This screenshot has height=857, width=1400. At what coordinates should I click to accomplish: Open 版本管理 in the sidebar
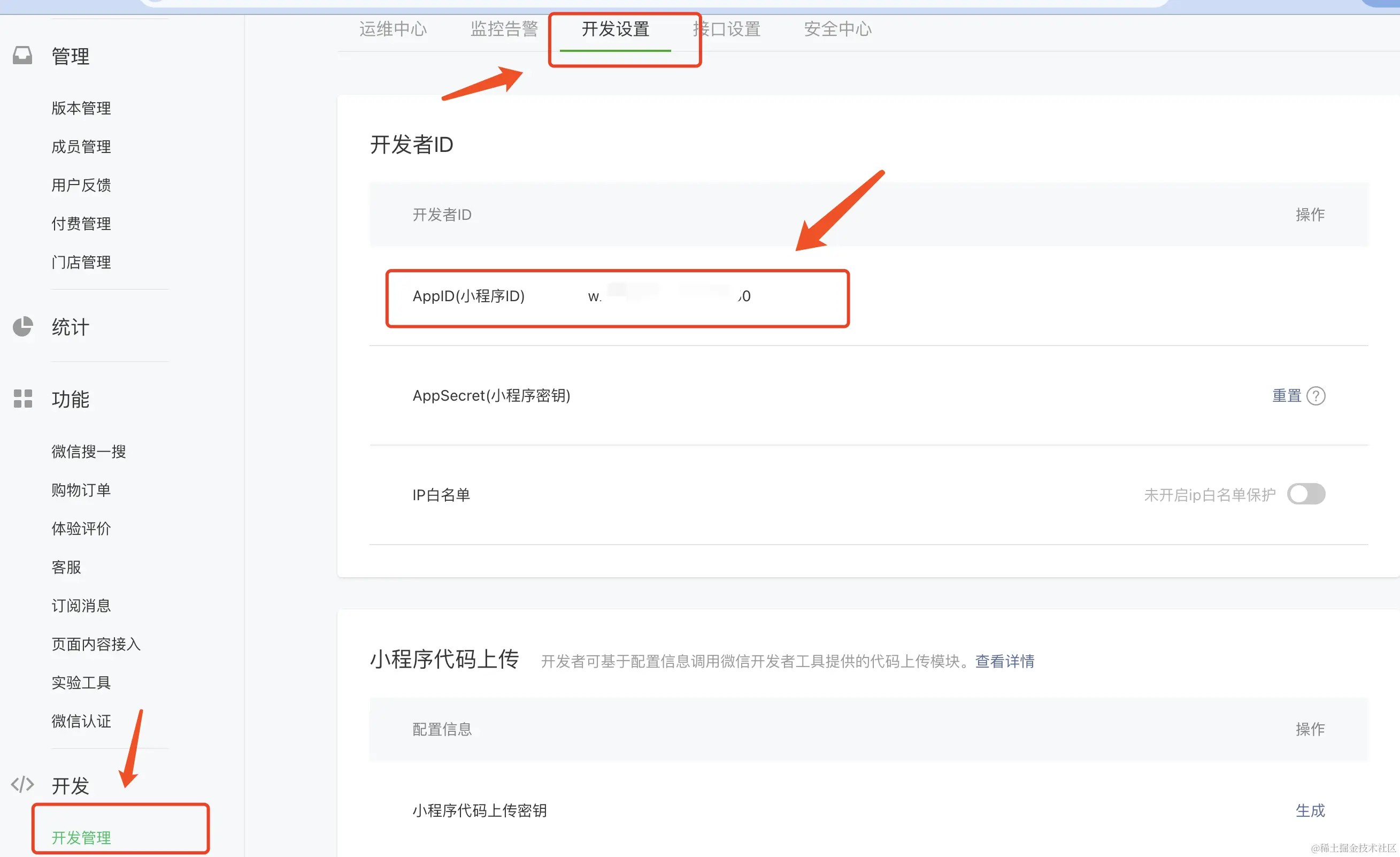point(81,108)
